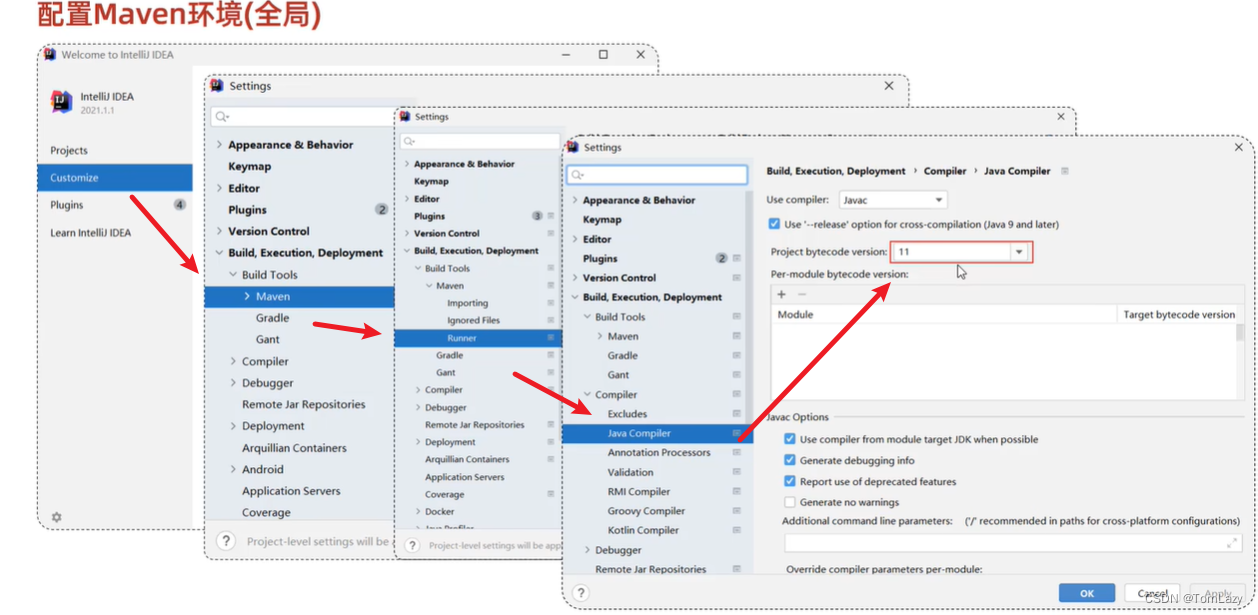Click the help icon next to Java Compiler breadcrumb

[x=1064, y=170]
